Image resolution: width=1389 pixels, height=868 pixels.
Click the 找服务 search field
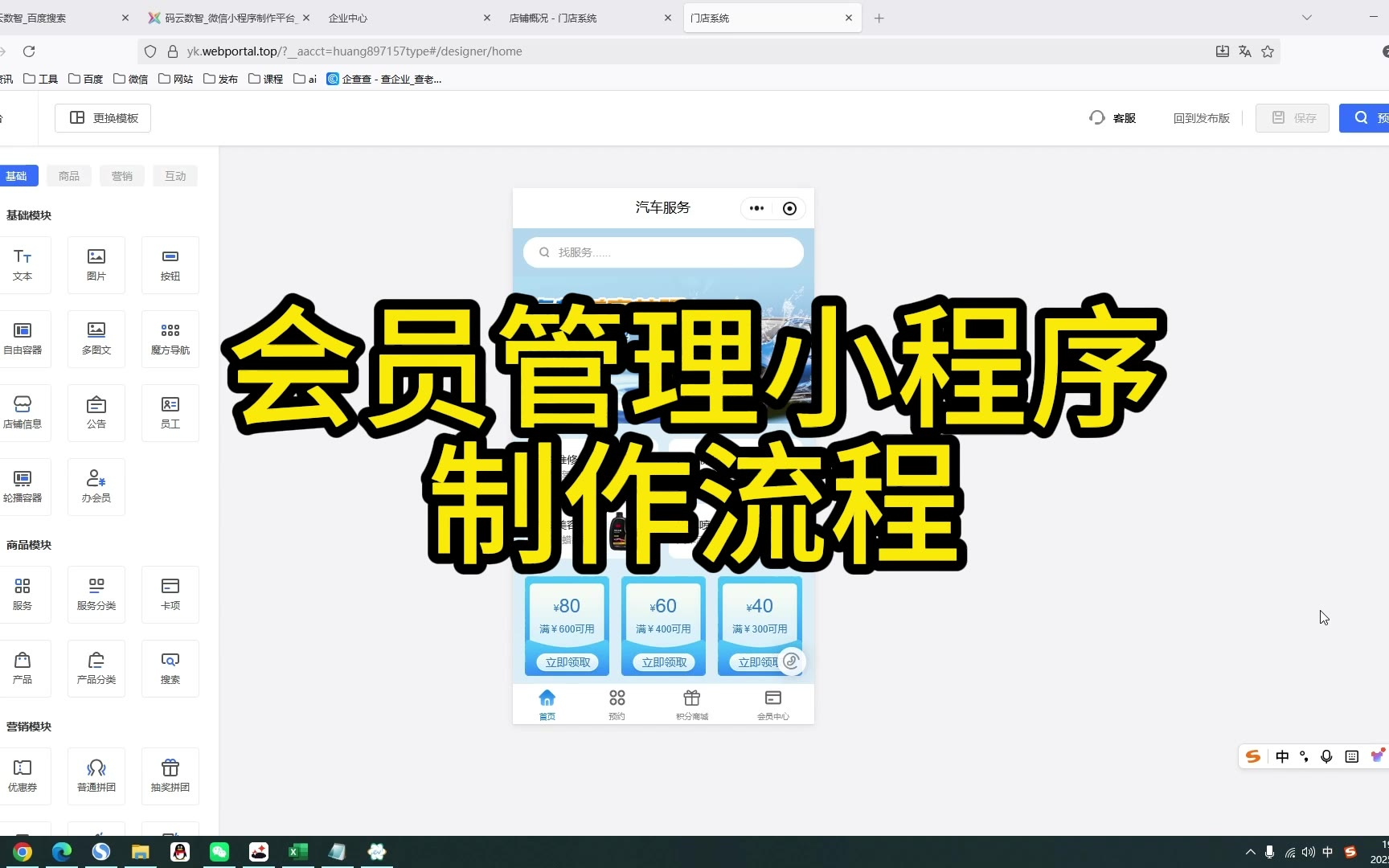pos(663,252)
